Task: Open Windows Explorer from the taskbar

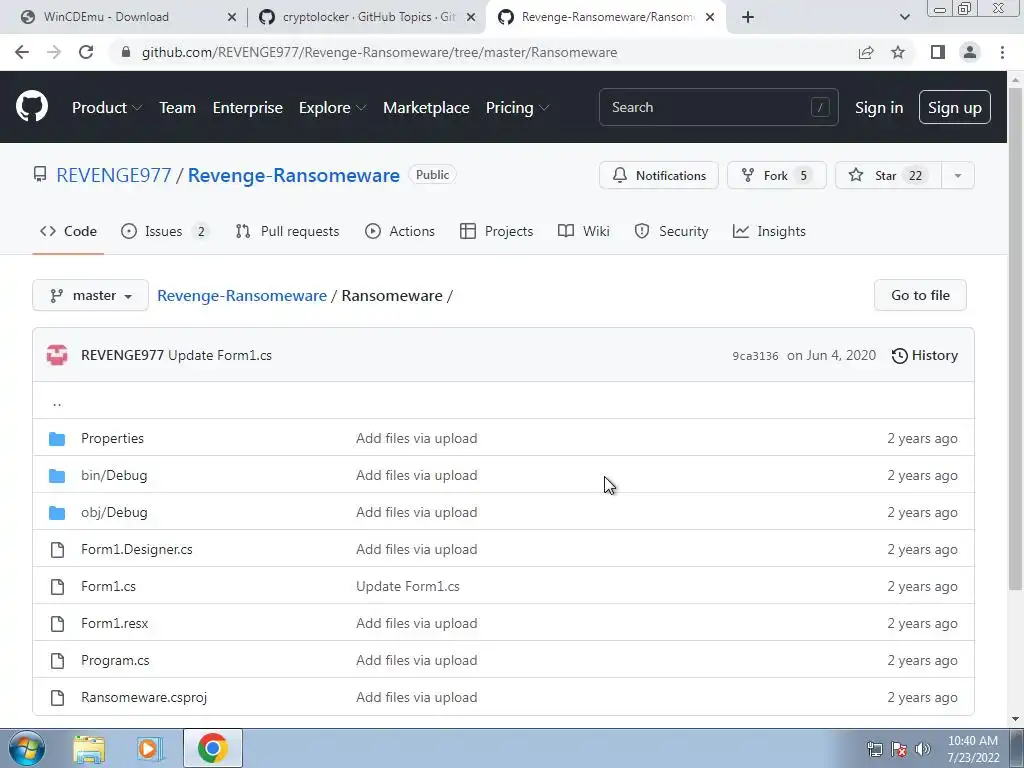Action: pos(89,749)
